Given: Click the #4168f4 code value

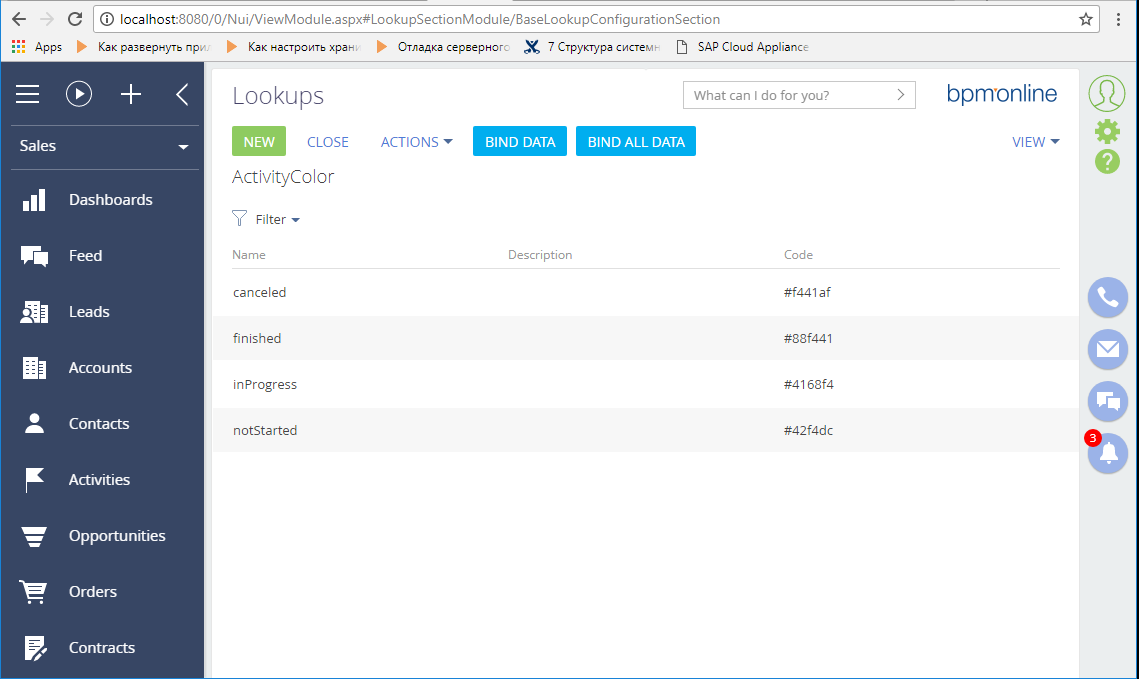Looking at the screenshot, I should [x=808, y=384].
